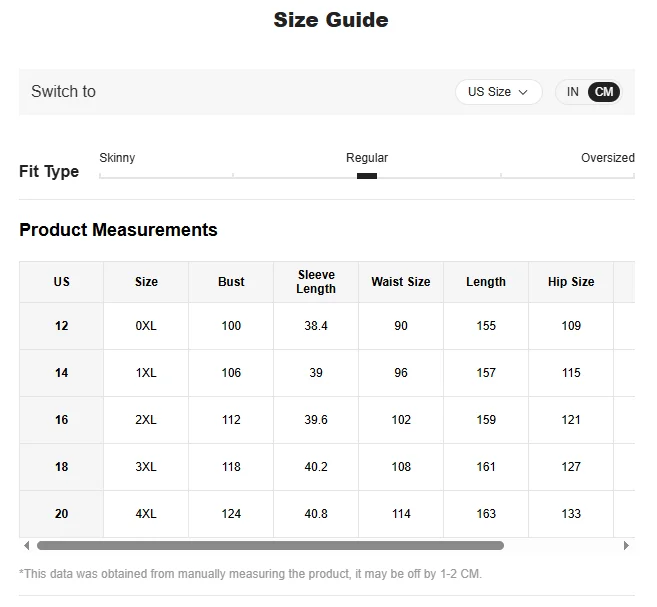Screen dimensions: 657x607
Task: Click the Hip Size column header
Action: (x=571, y=282)
